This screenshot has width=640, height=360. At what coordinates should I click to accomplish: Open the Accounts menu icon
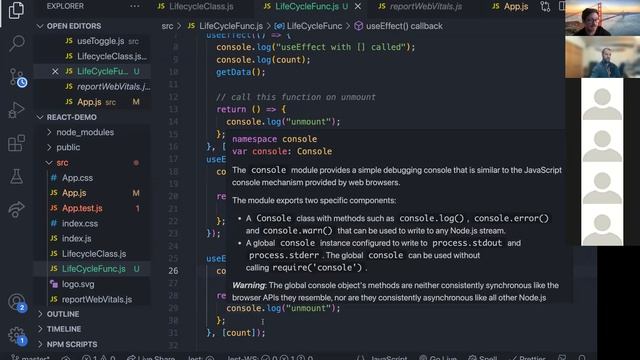tap(17, 303)
